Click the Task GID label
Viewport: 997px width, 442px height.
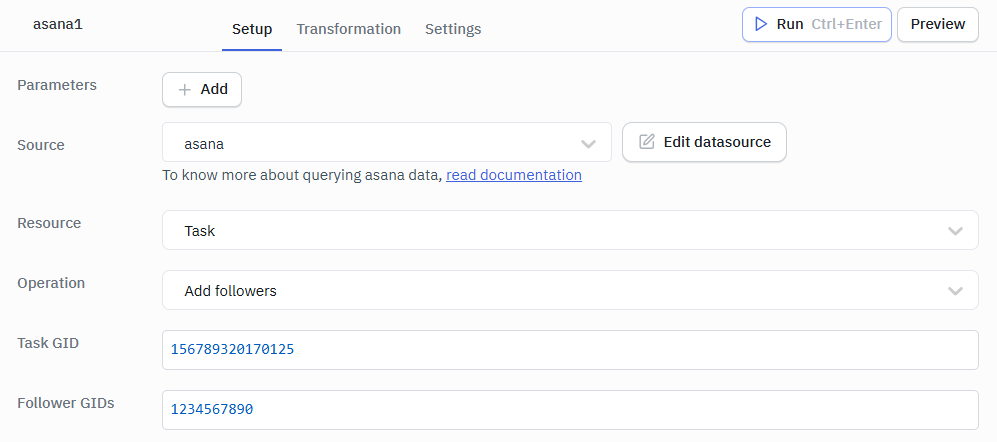48,343
